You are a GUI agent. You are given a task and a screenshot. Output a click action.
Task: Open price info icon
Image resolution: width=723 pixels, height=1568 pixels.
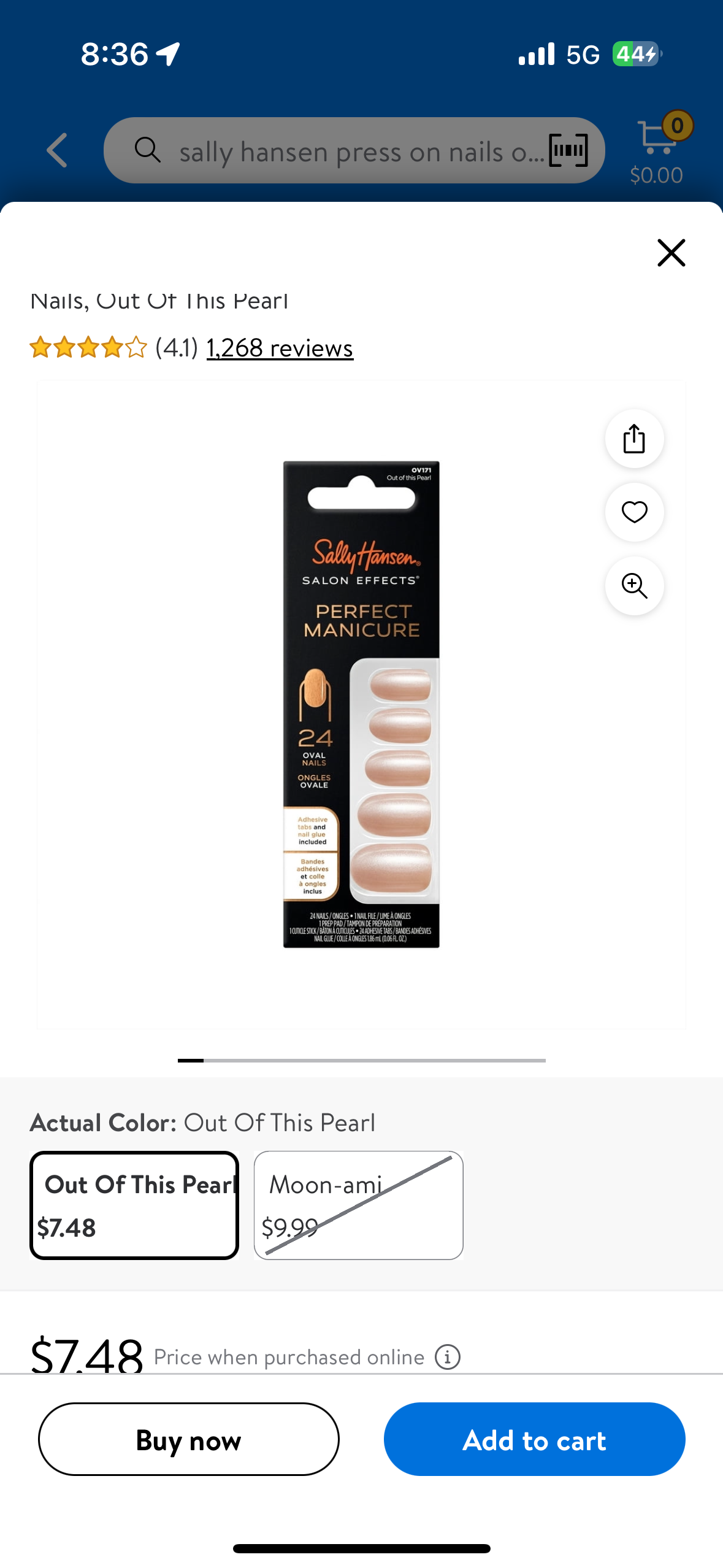tap(448, 1356)
